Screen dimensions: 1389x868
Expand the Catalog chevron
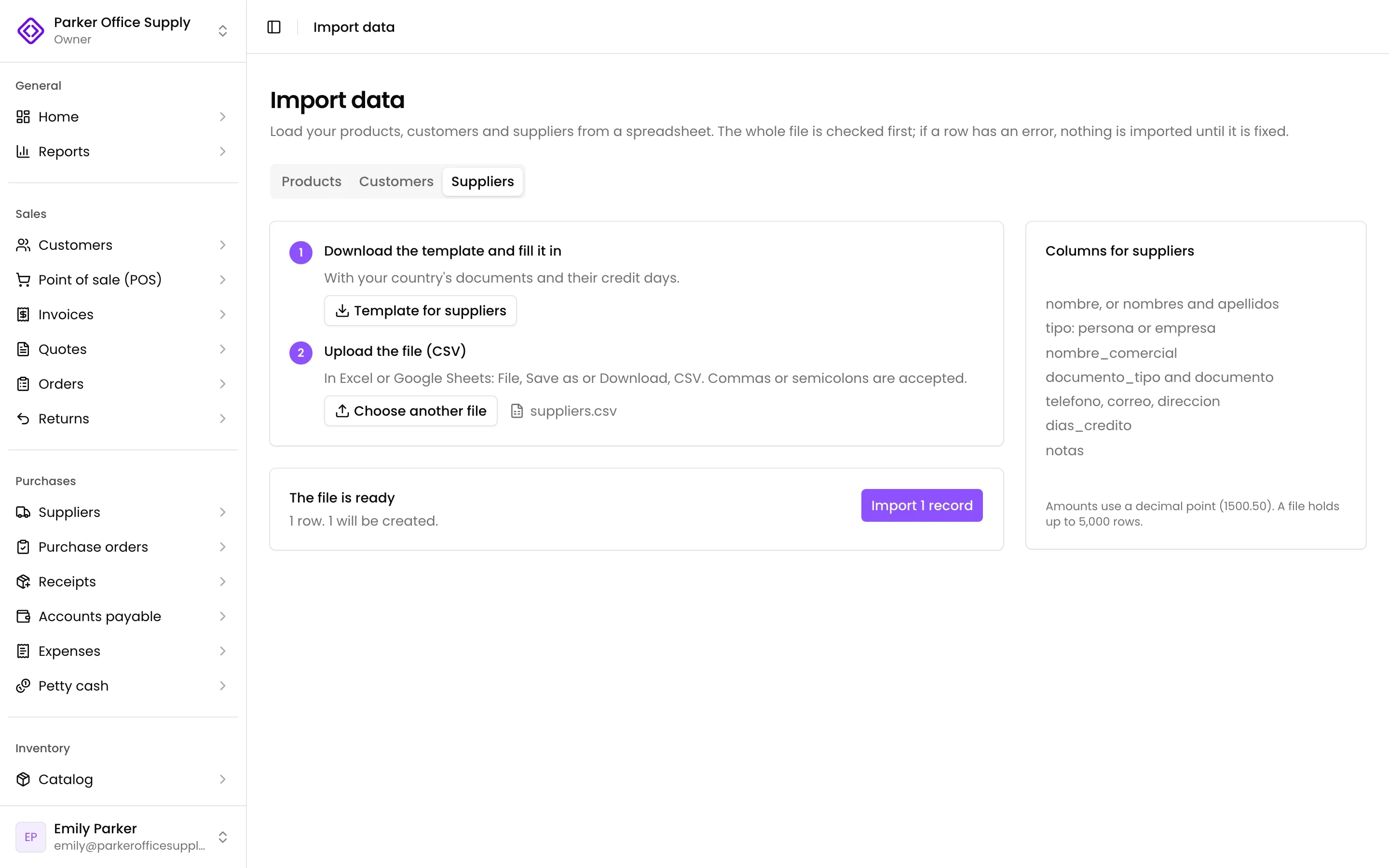(223, 779)
